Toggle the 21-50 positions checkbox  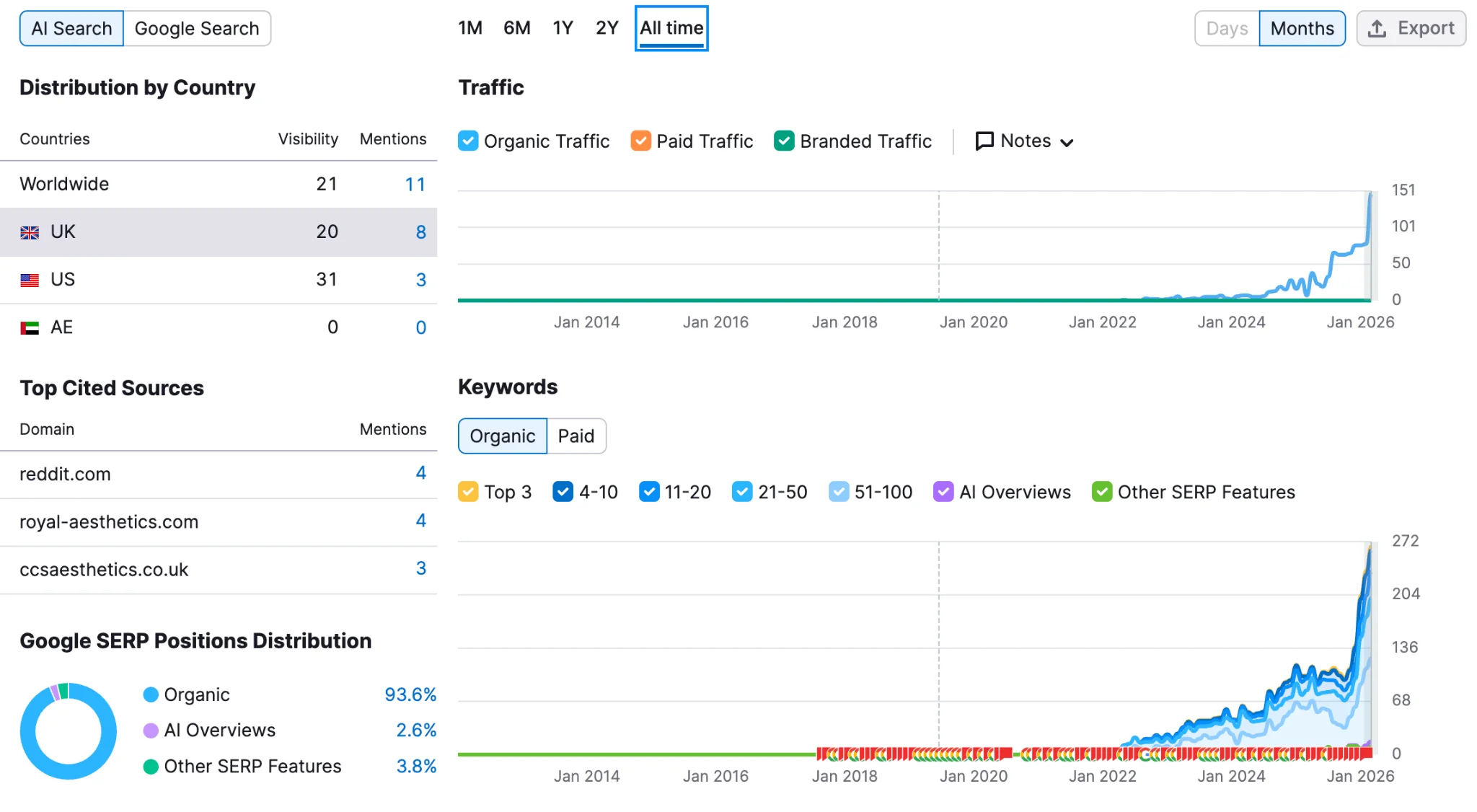pyautogui.click(x=742, y=492)
